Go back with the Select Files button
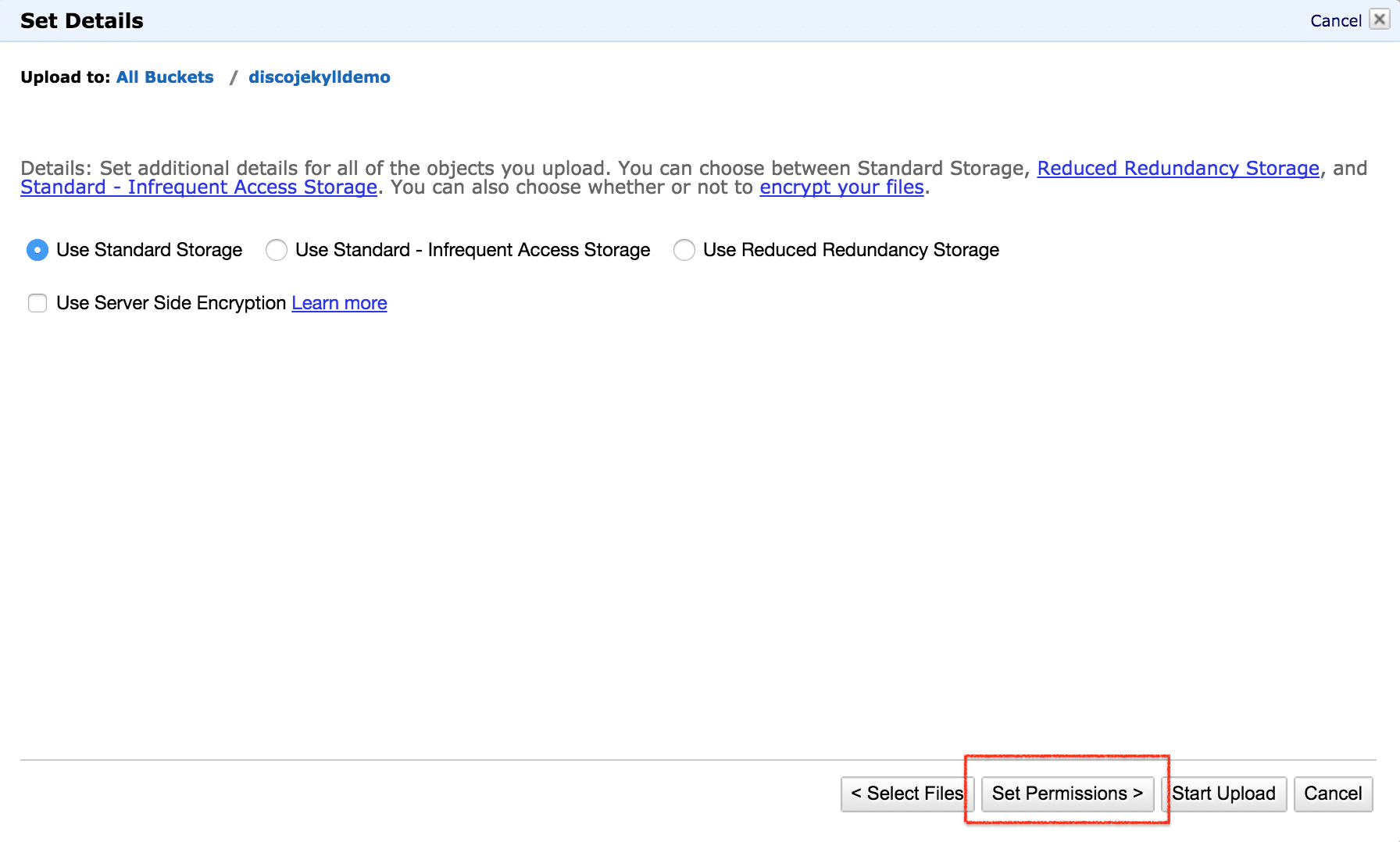This screenshot has height=842, width=1400. tap(906, 794)
